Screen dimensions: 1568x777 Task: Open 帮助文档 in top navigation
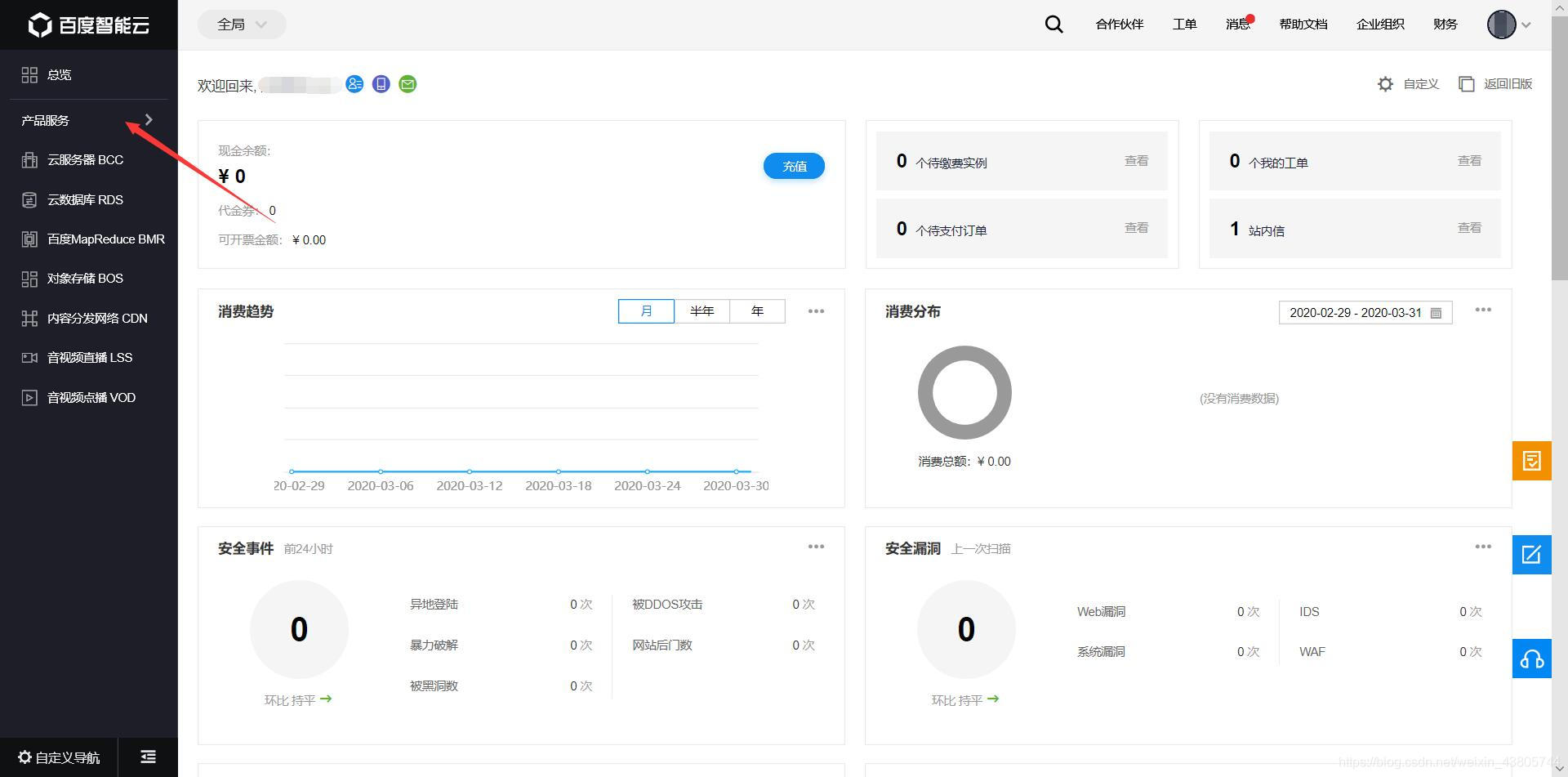click(x=1303, y=25)
